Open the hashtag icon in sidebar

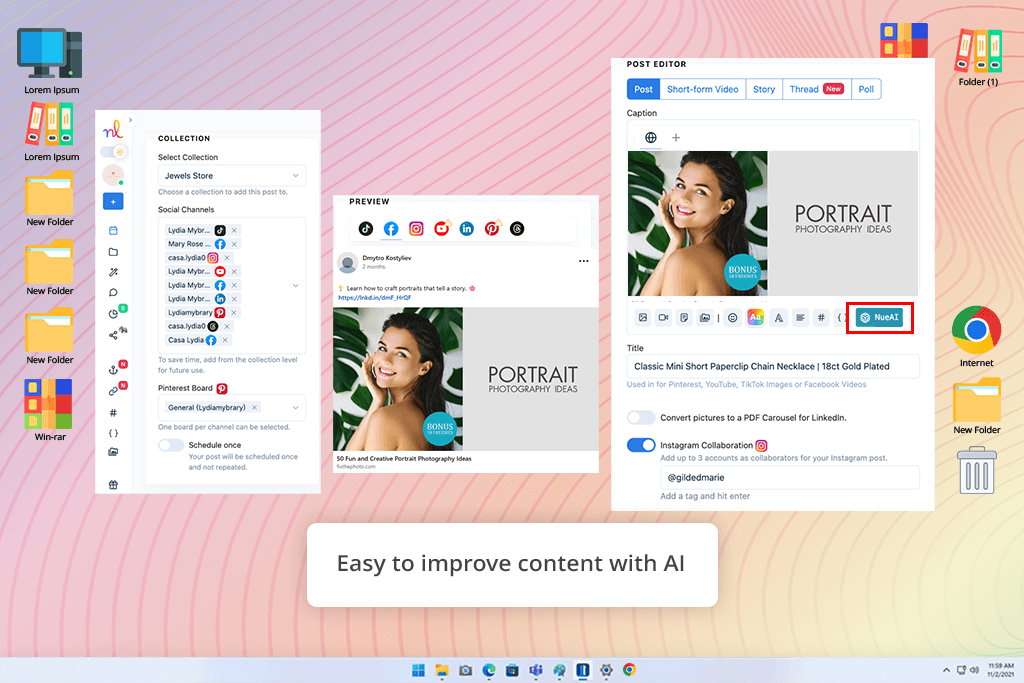[113, 413]
